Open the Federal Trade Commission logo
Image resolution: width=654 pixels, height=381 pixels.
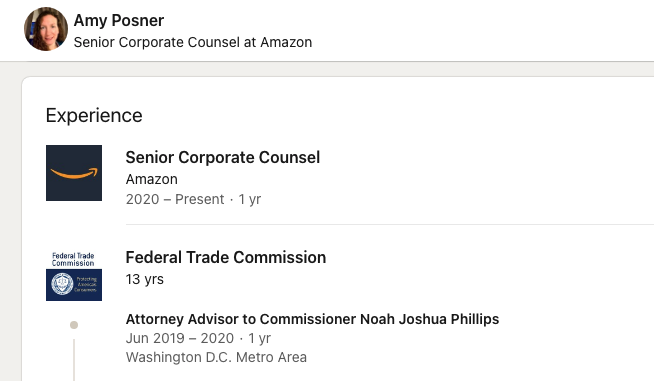pyautogui.click(x=74, y=273)
